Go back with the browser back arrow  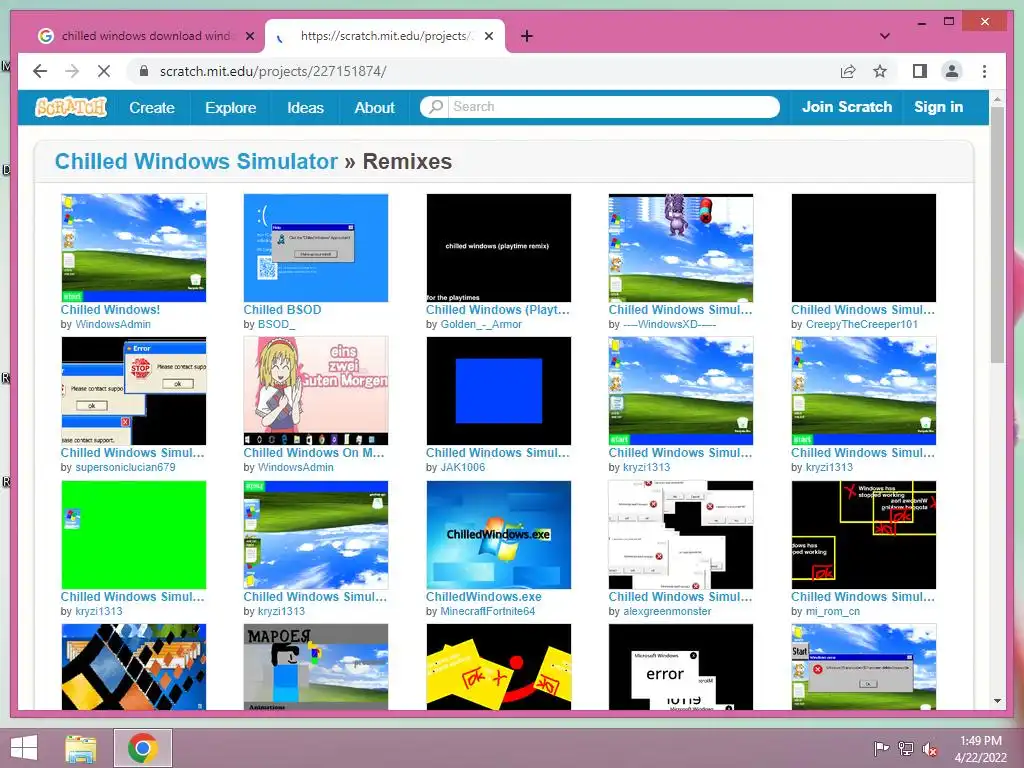tap(40, 71)
